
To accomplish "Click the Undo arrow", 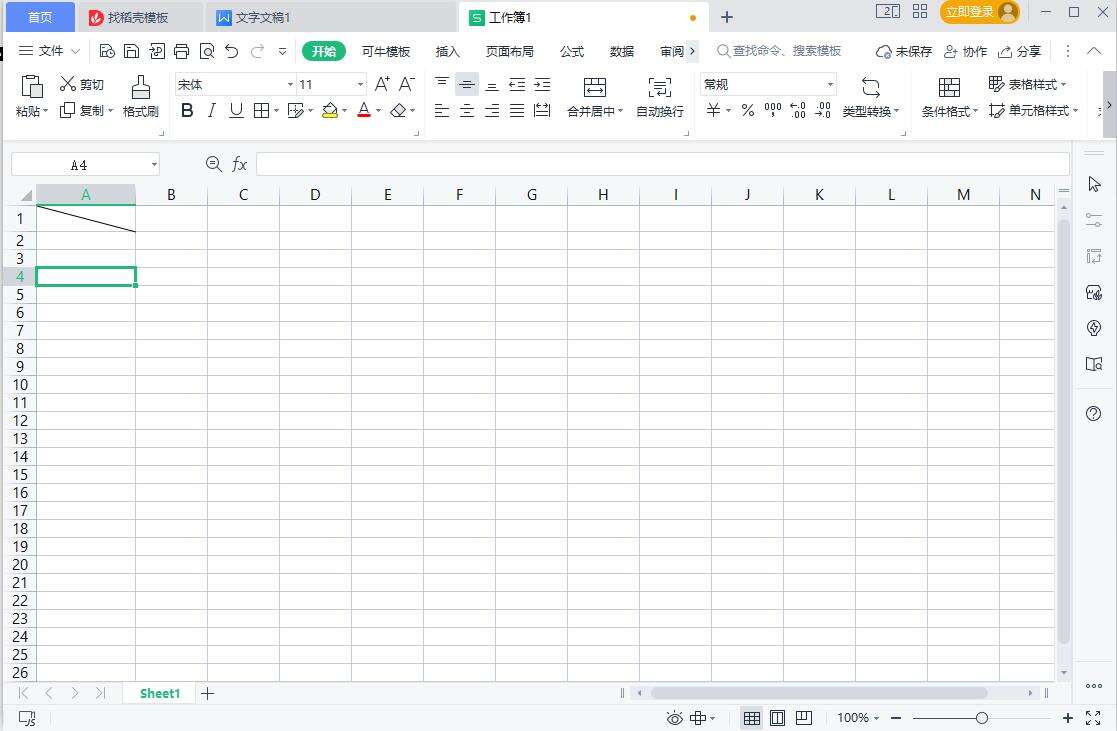I will [232, 51].
